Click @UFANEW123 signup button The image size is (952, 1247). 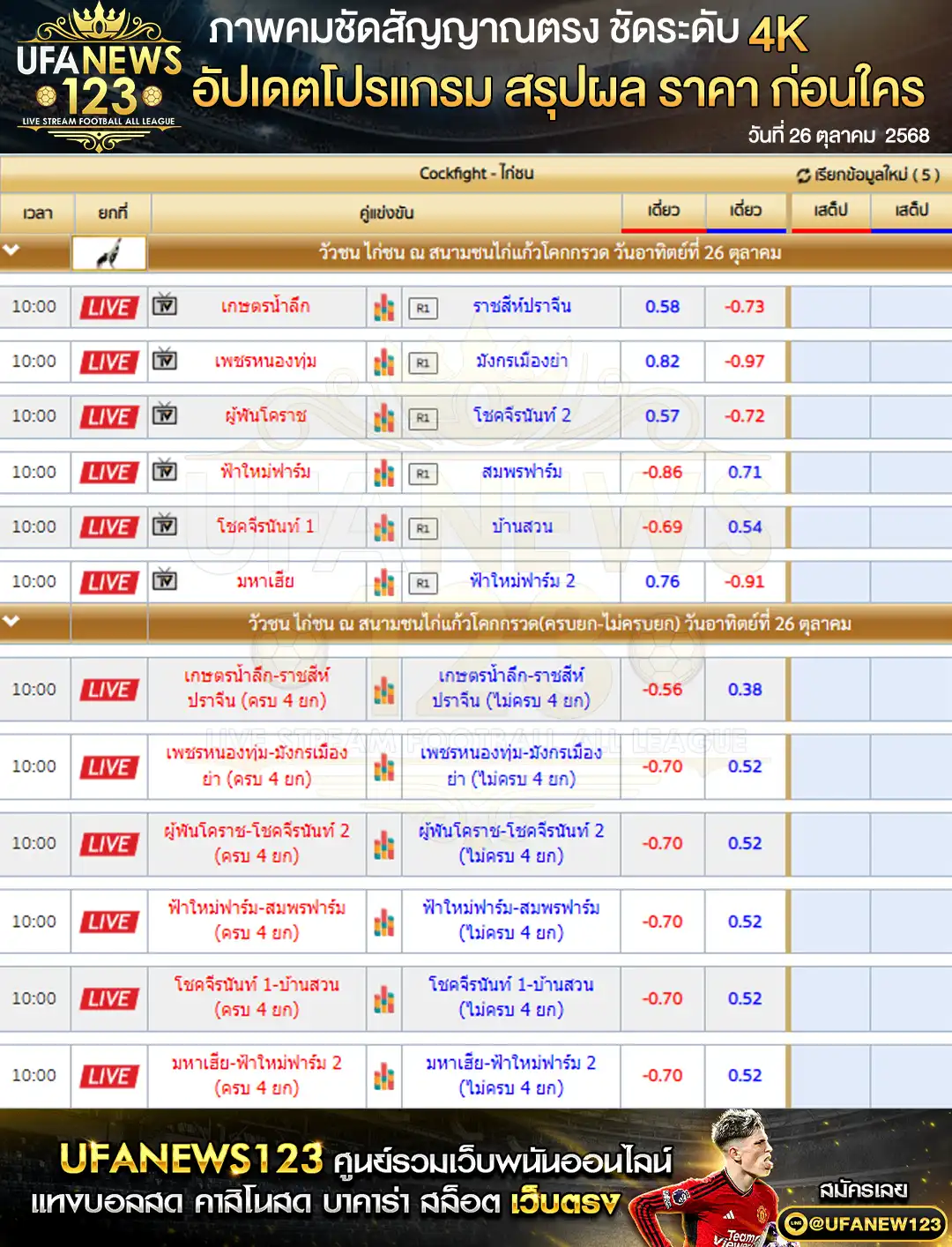863,1223
